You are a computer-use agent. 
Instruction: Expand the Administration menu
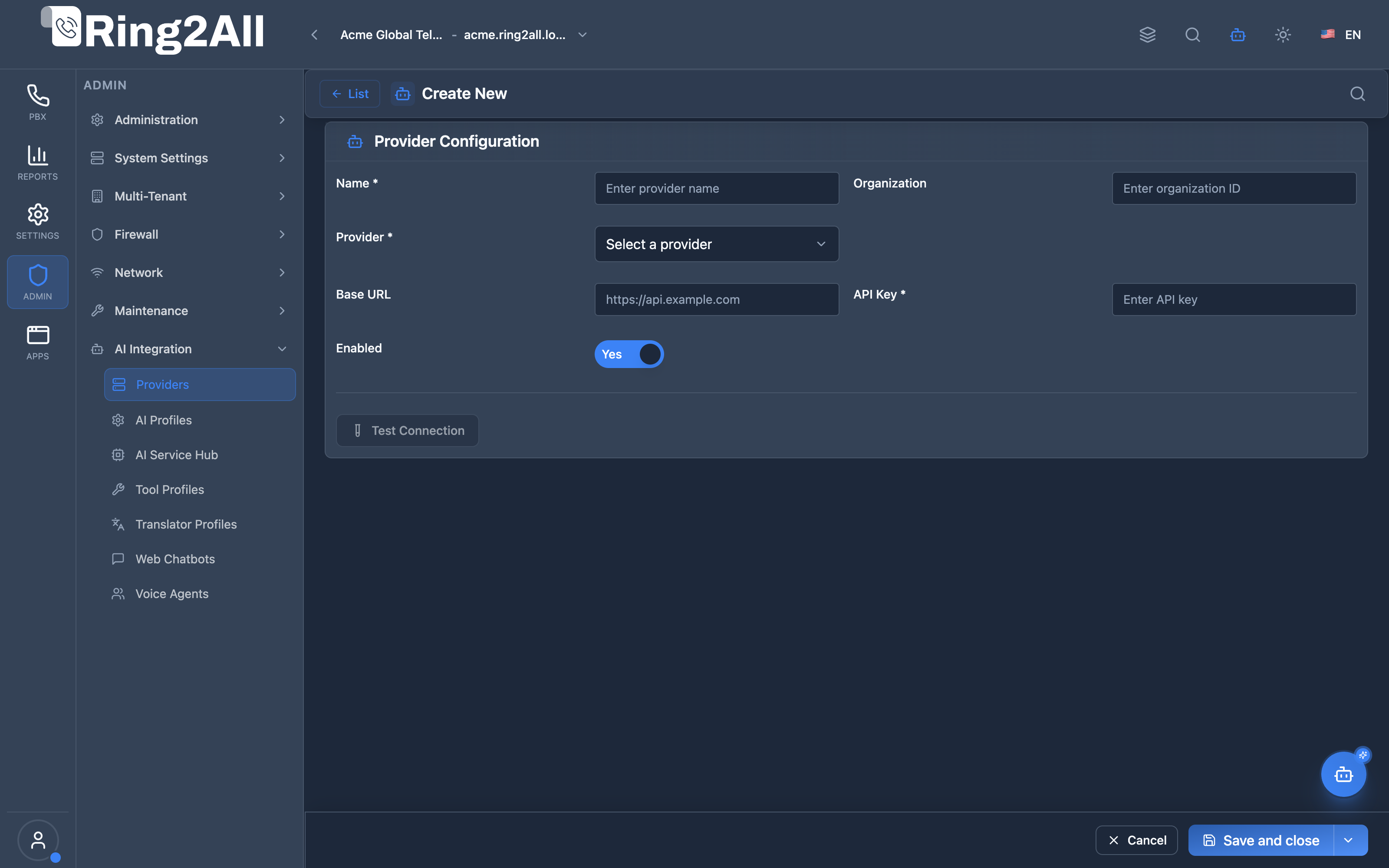pos(189,120)
